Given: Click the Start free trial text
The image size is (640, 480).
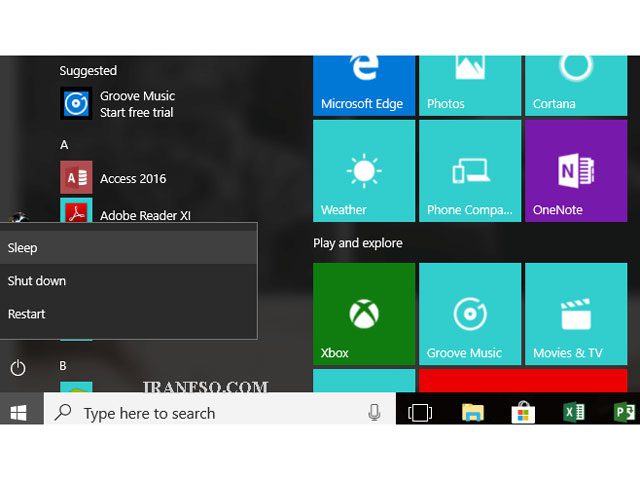Looking at the screenshot, I should pyautogui.click(x=137, y=113).
